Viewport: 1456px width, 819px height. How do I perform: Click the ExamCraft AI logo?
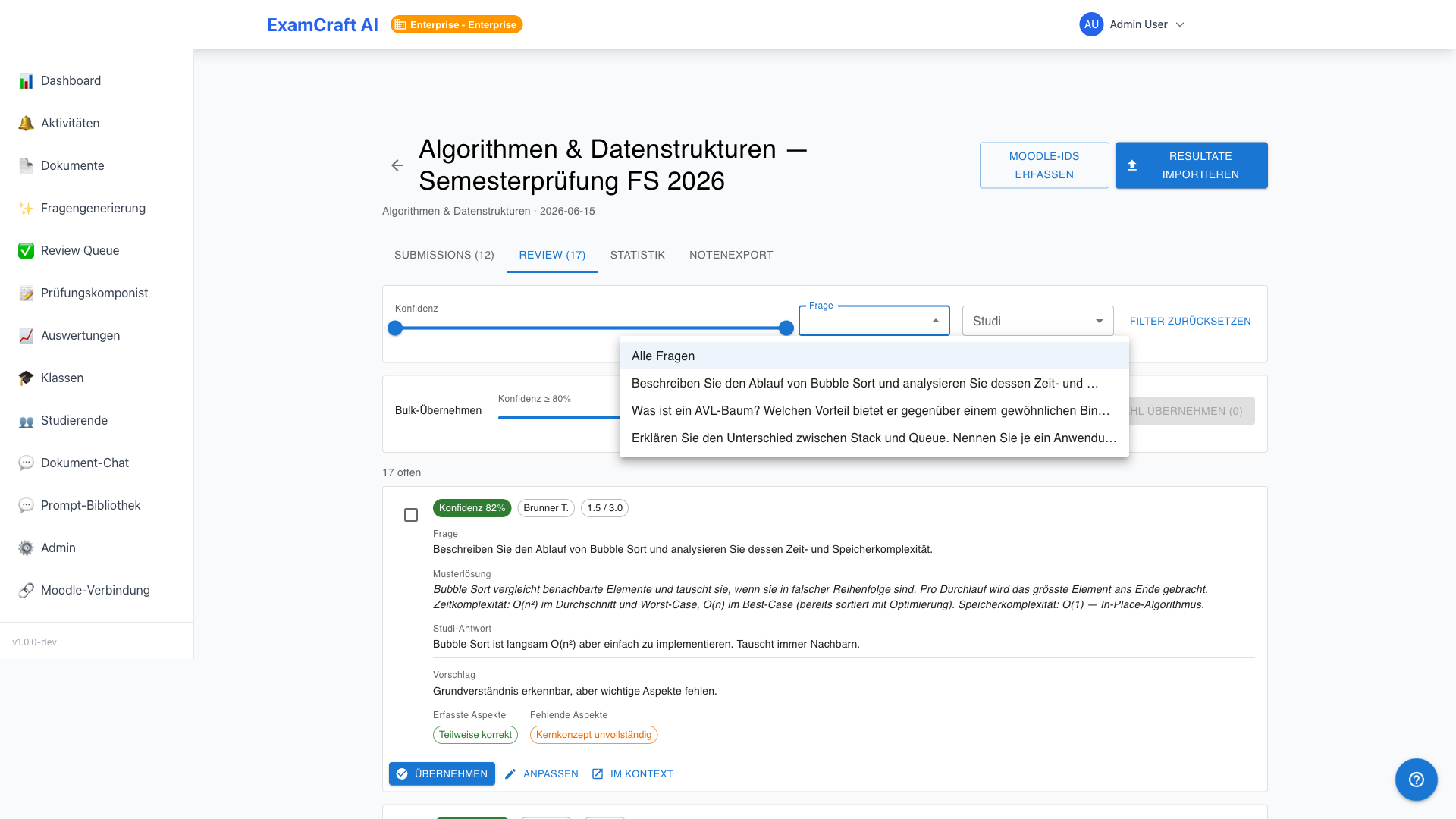[322, 24]
